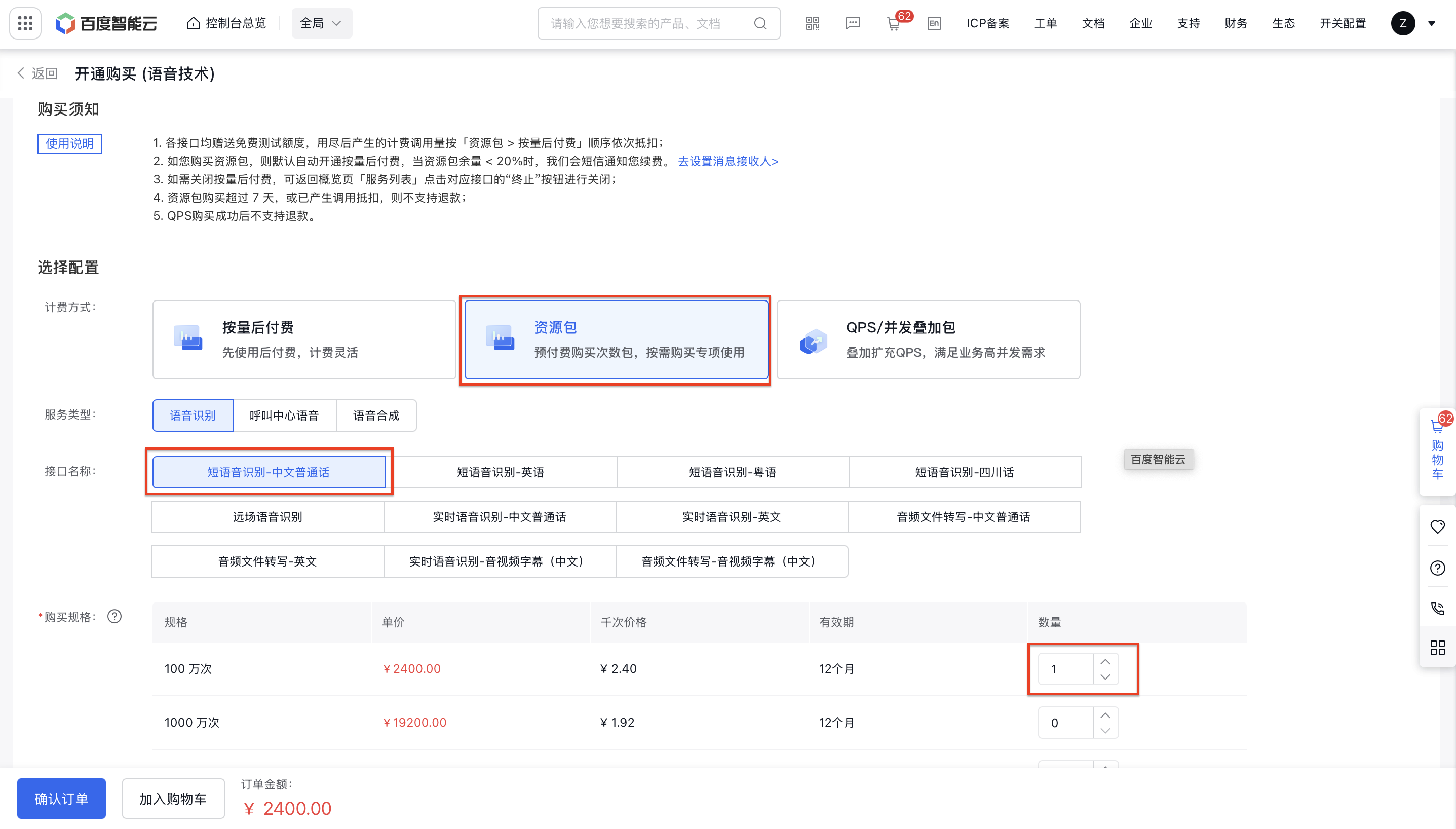The width and height of the screenshot is (1456, 829).
Task: Open 财务 menu
Action: click(1236, 23)
